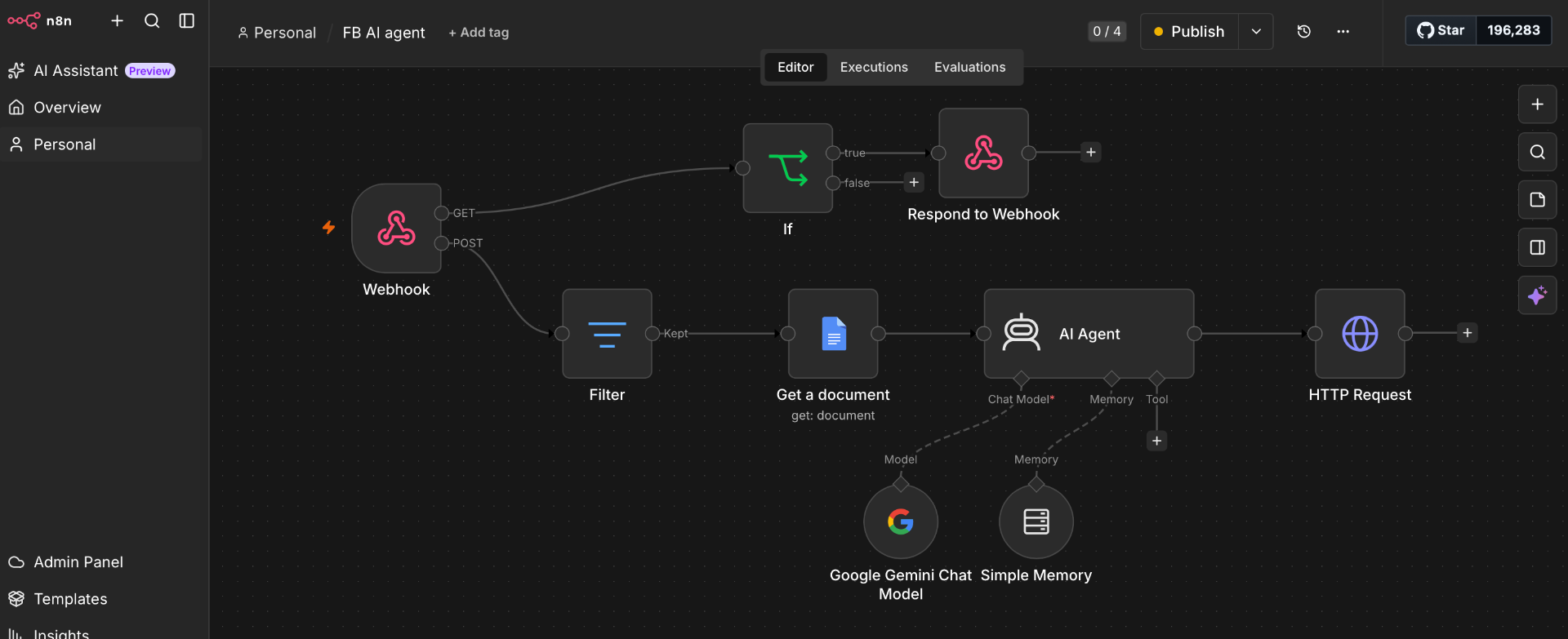Open workflow history clock icon
The width and height of the screenshot is (1568, 639).
(1304, 32)
